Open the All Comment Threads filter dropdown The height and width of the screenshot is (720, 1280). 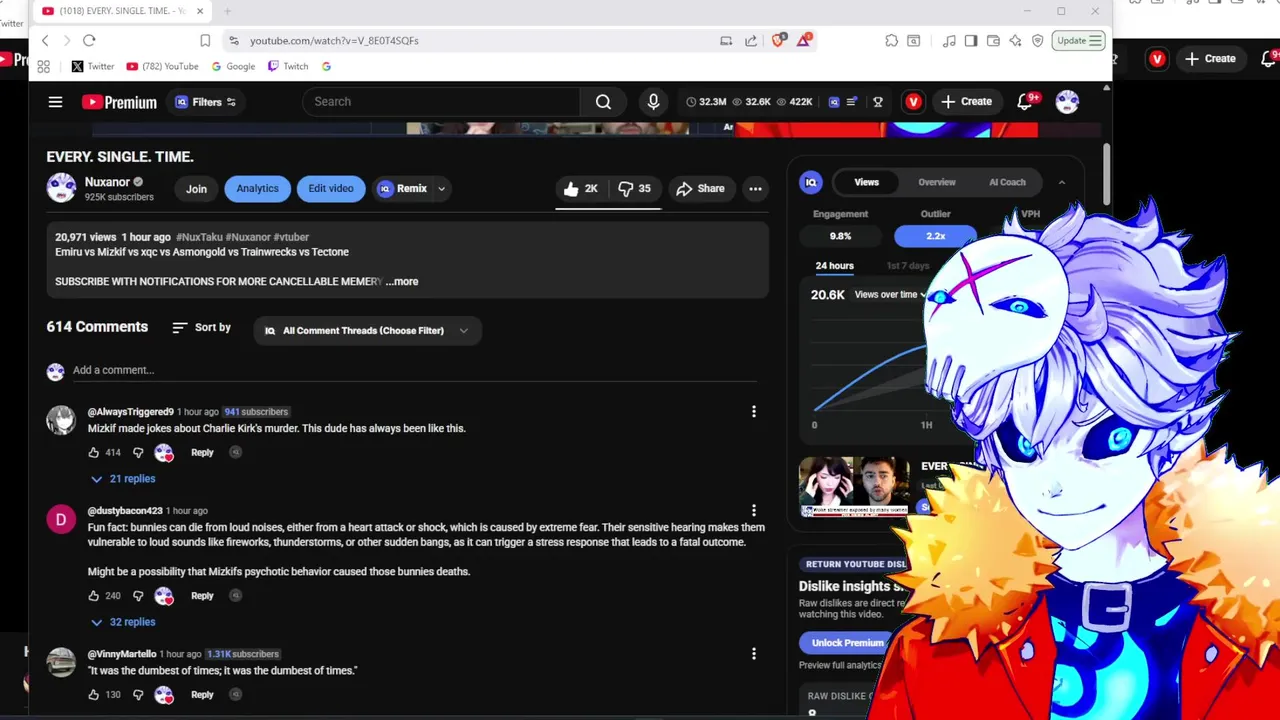click(x=367, y=330)
